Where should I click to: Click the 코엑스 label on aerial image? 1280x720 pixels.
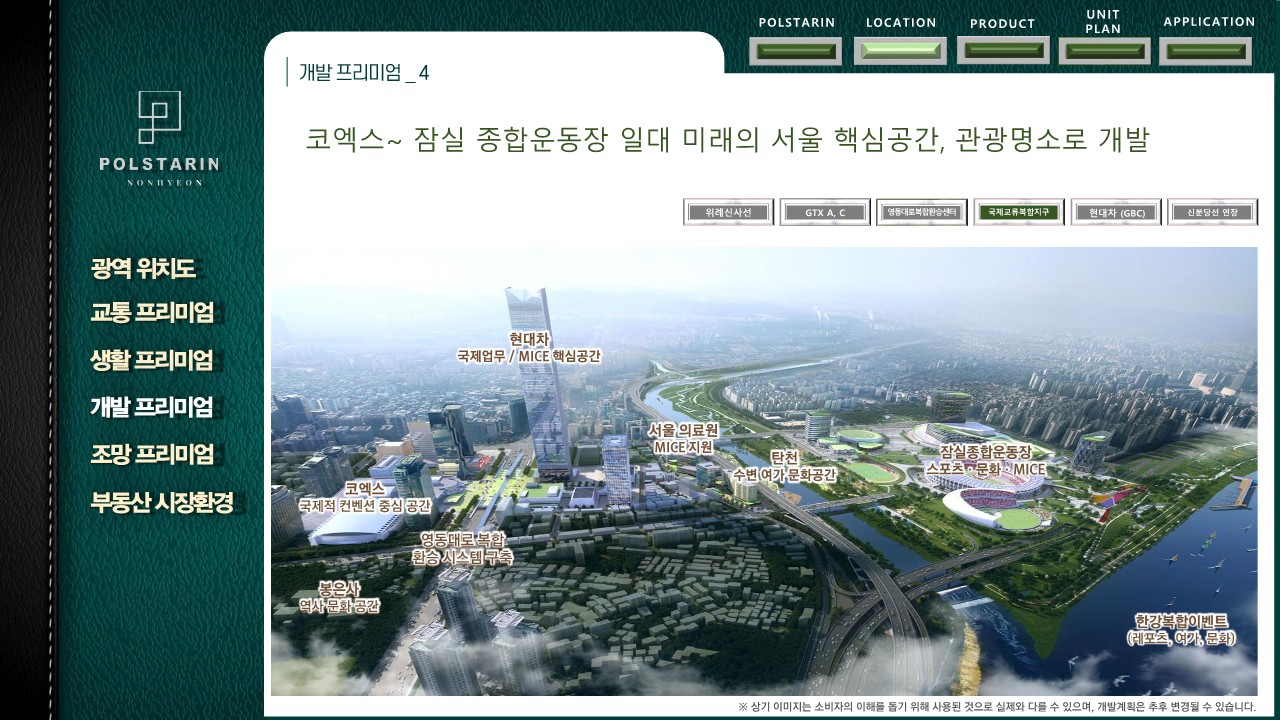point(364,489)
